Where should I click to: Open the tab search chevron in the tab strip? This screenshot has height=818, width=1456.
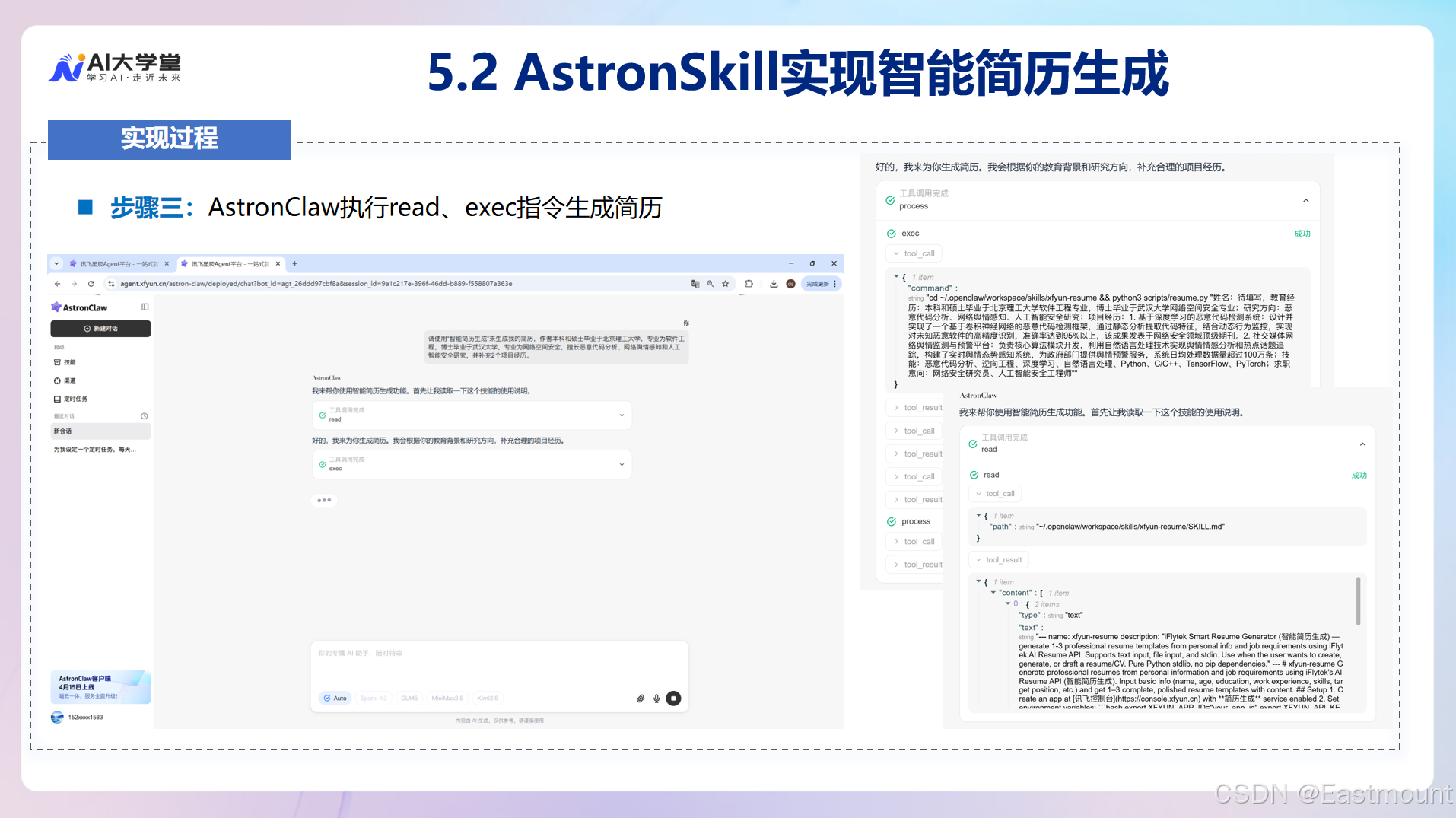point(56,264)
